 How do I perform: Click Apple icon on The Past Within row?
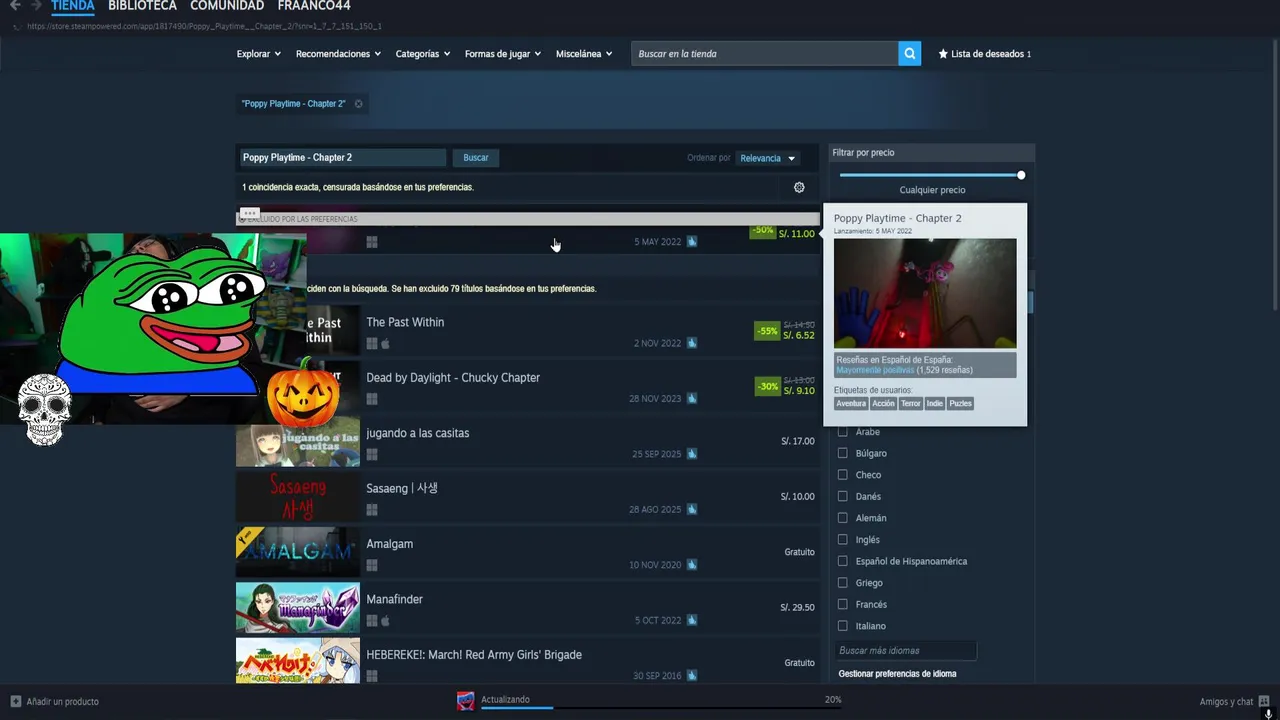386,343
